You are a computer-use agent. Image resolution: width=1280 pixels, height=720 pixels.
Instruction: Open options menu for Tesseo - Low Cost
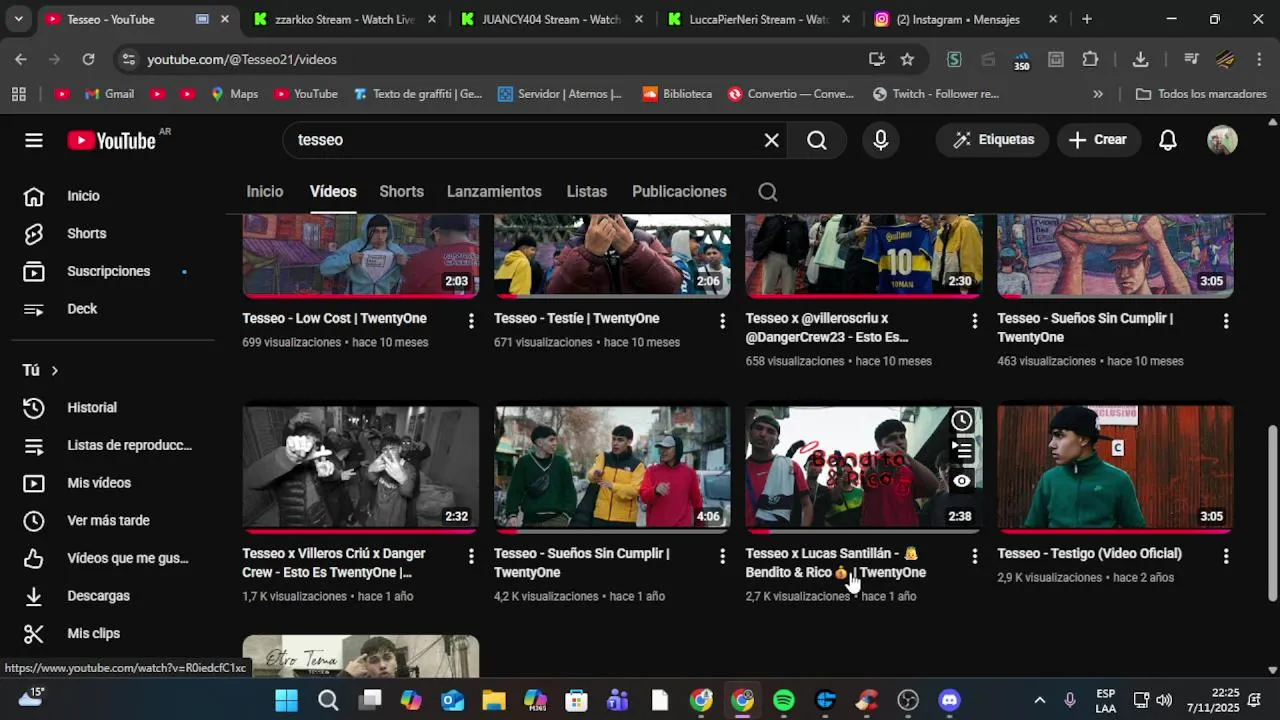tap(470, 320)
